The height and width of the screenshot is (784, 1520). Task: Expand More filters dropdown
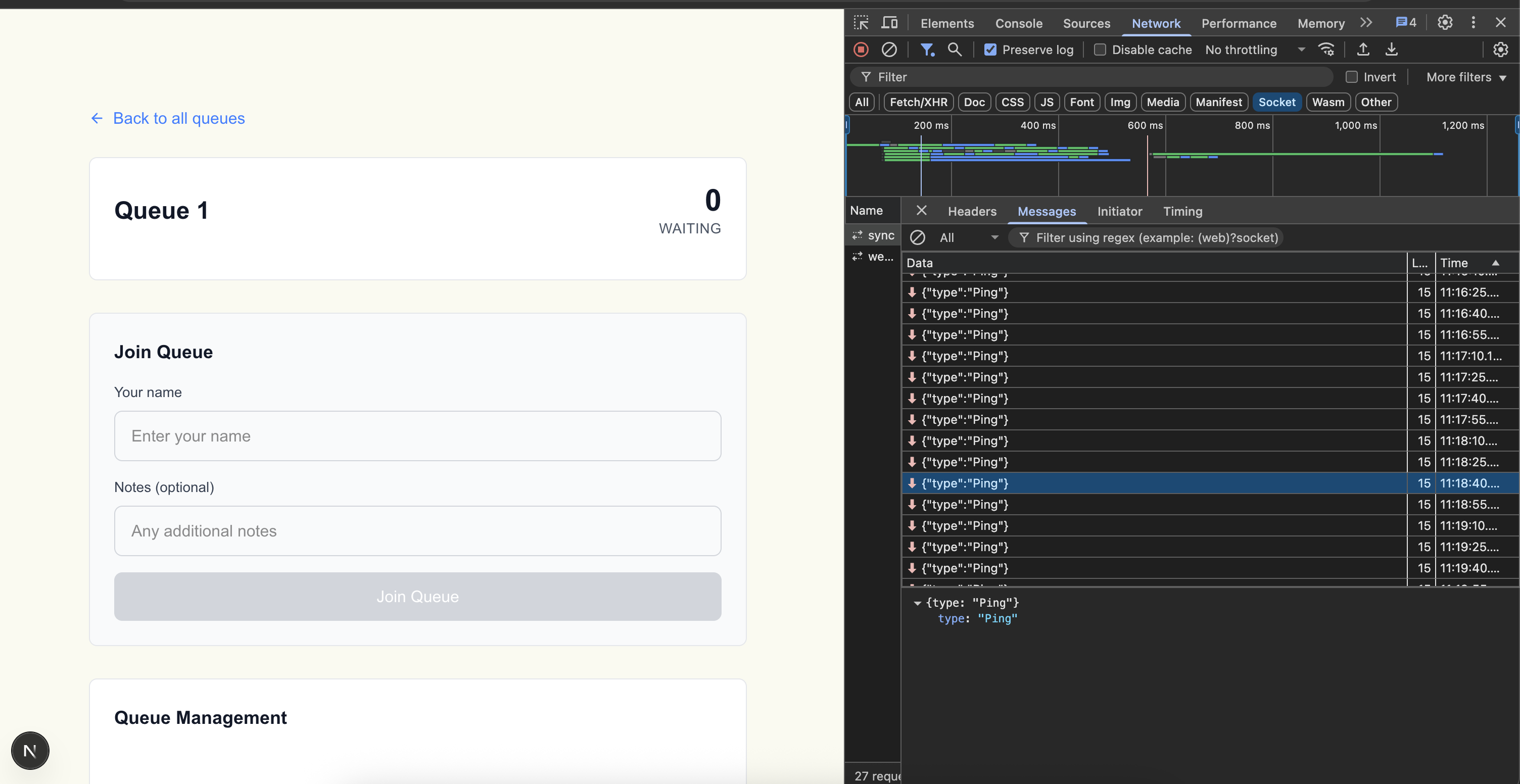tap(1466, 77)
